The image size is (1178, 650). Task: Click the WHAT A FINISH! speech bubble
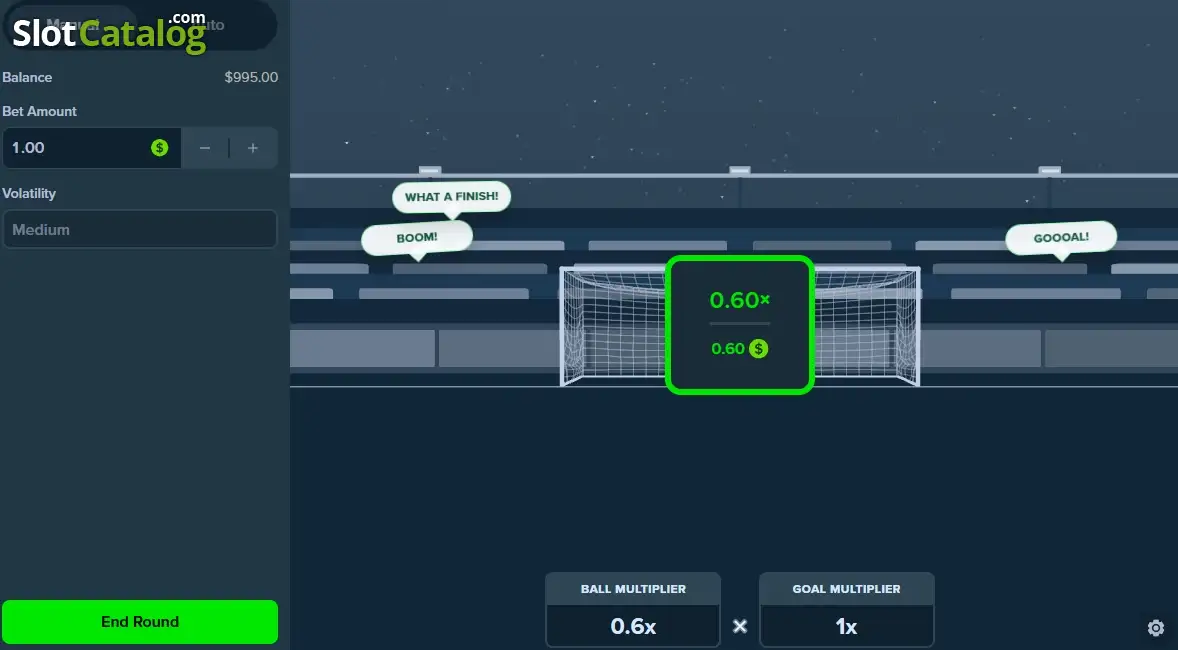pos(452,198)
